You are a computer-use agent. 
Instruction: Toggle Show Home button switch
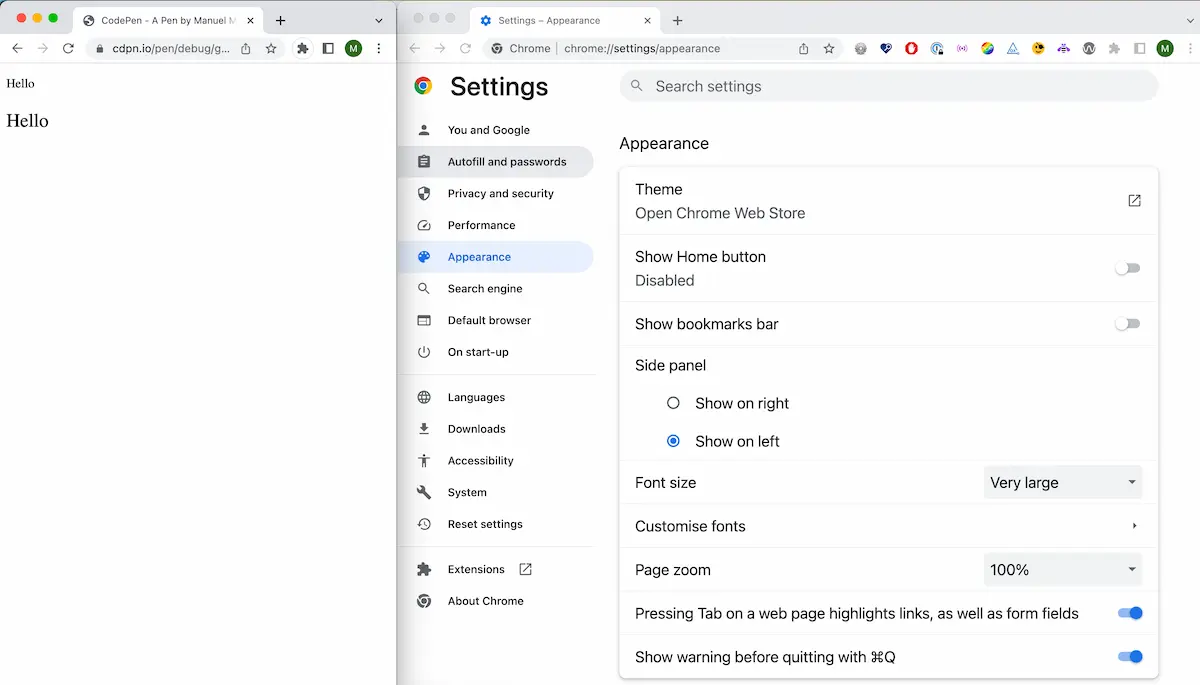point(1128,268)
